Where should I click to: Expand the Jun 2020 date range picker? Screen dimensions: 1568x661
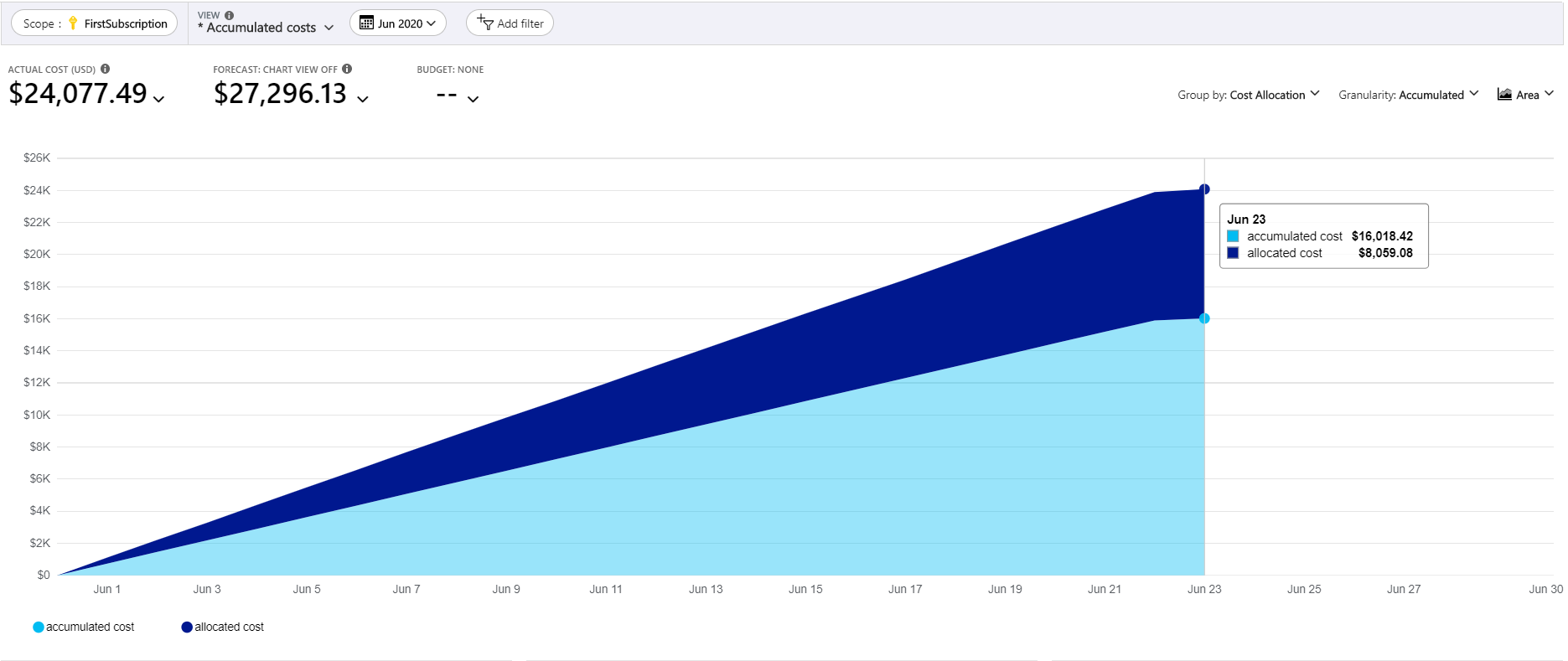coord(398,23)
